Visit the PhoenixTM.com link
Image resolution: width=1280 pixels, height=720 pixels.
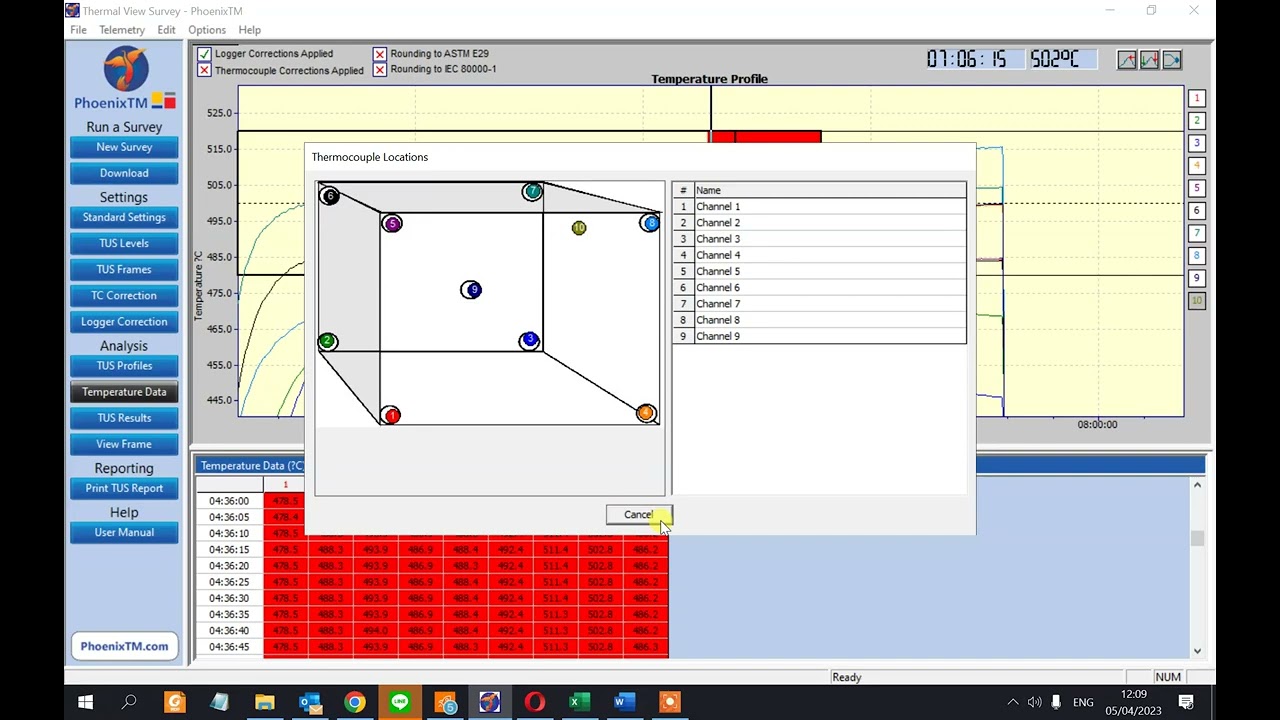(124, 646)
